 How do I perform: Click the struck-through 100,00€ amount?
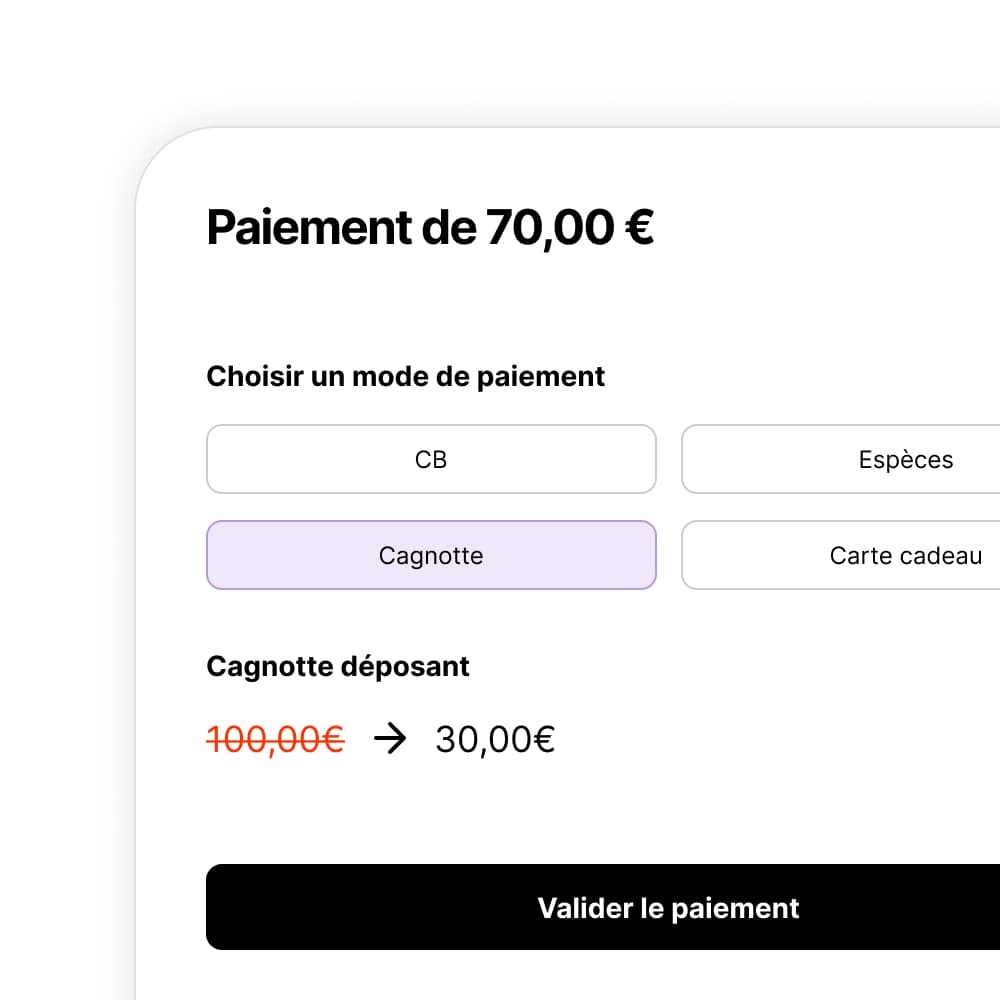pos(276,739)
